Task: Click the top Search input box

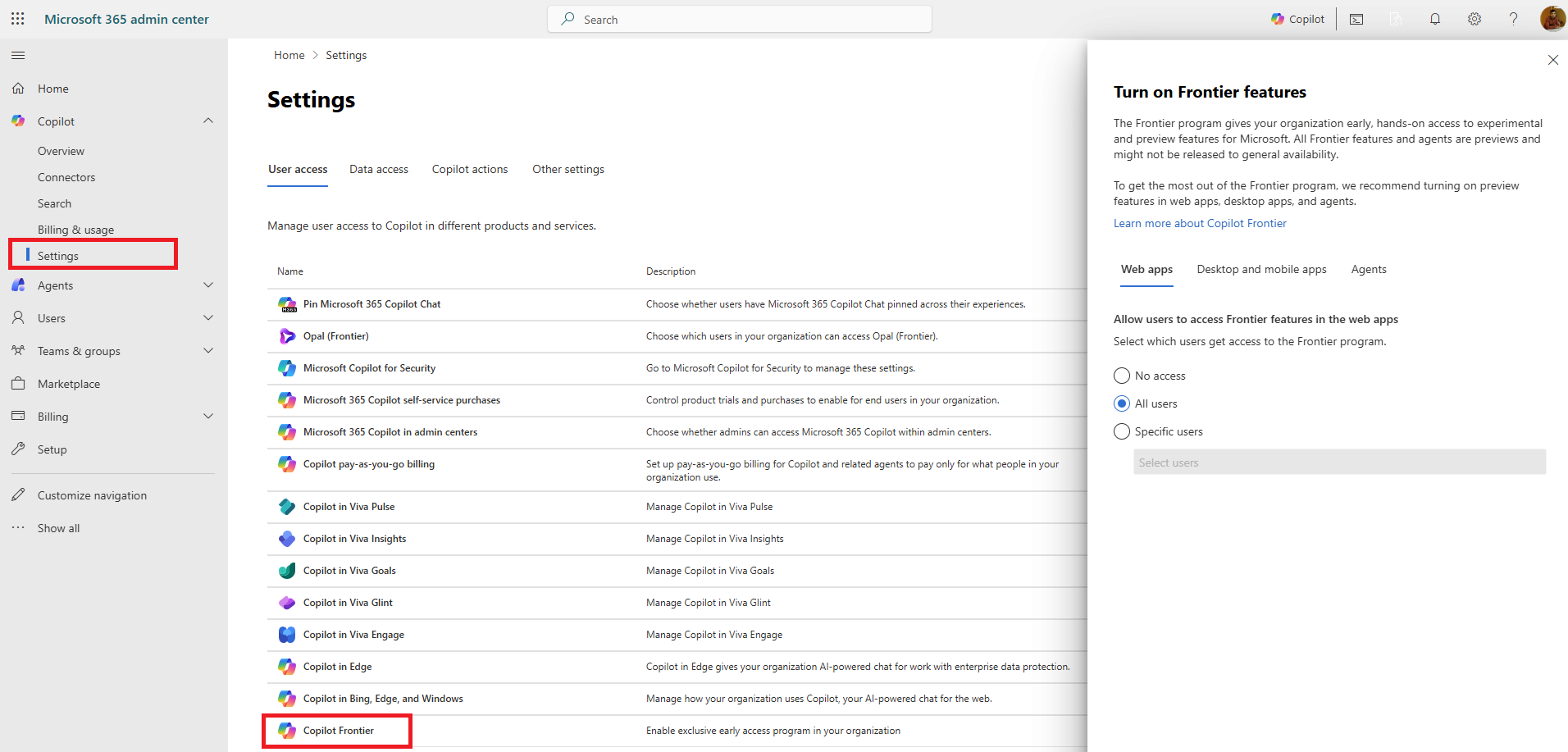Action: pyautogui.click(x=740, y=19)
